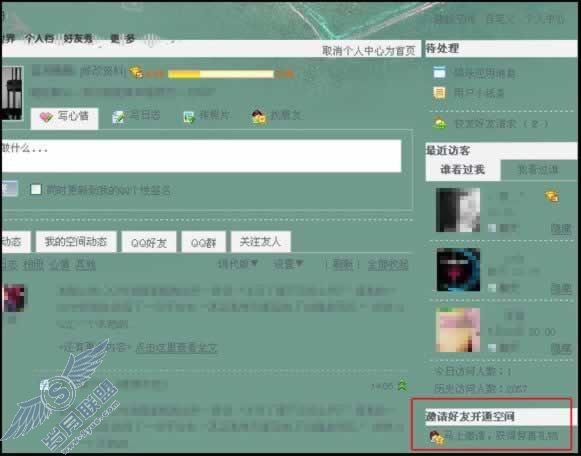Click the yellow notepad icon under 待处理
Viewport: 581px width, 456px height.
point(439,93)
